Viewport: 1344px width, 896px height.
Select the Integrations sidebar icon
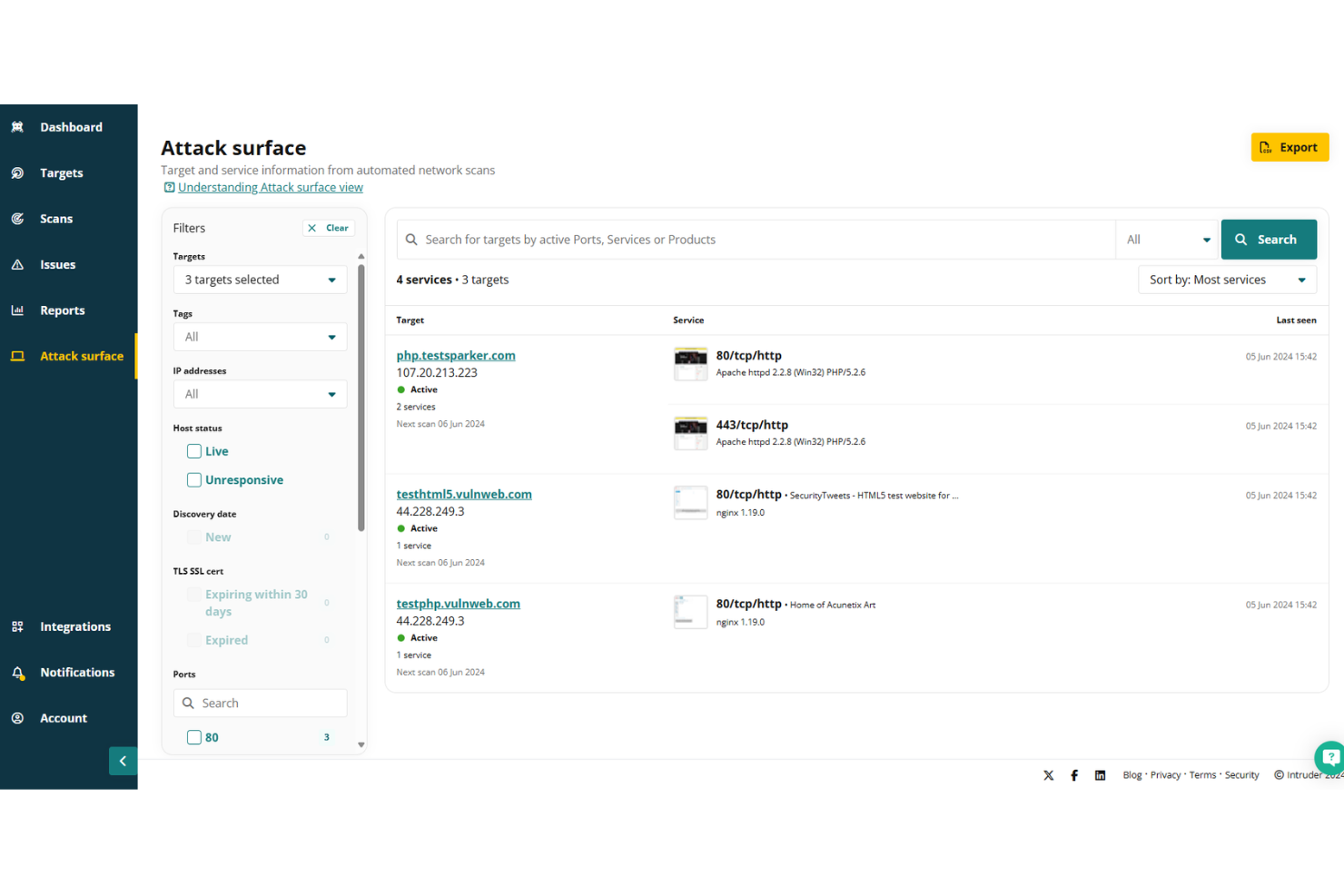point(17,626)
